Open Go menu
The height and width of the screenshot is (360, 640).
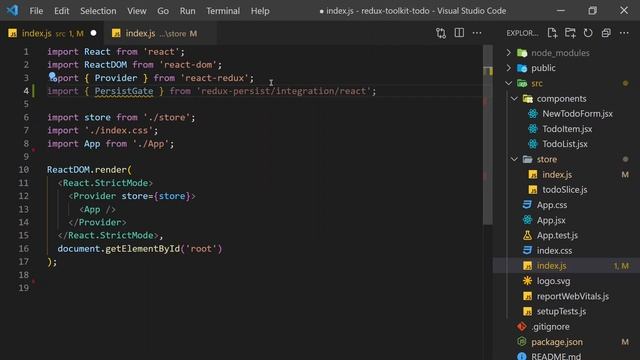click(x=163, y=11)
